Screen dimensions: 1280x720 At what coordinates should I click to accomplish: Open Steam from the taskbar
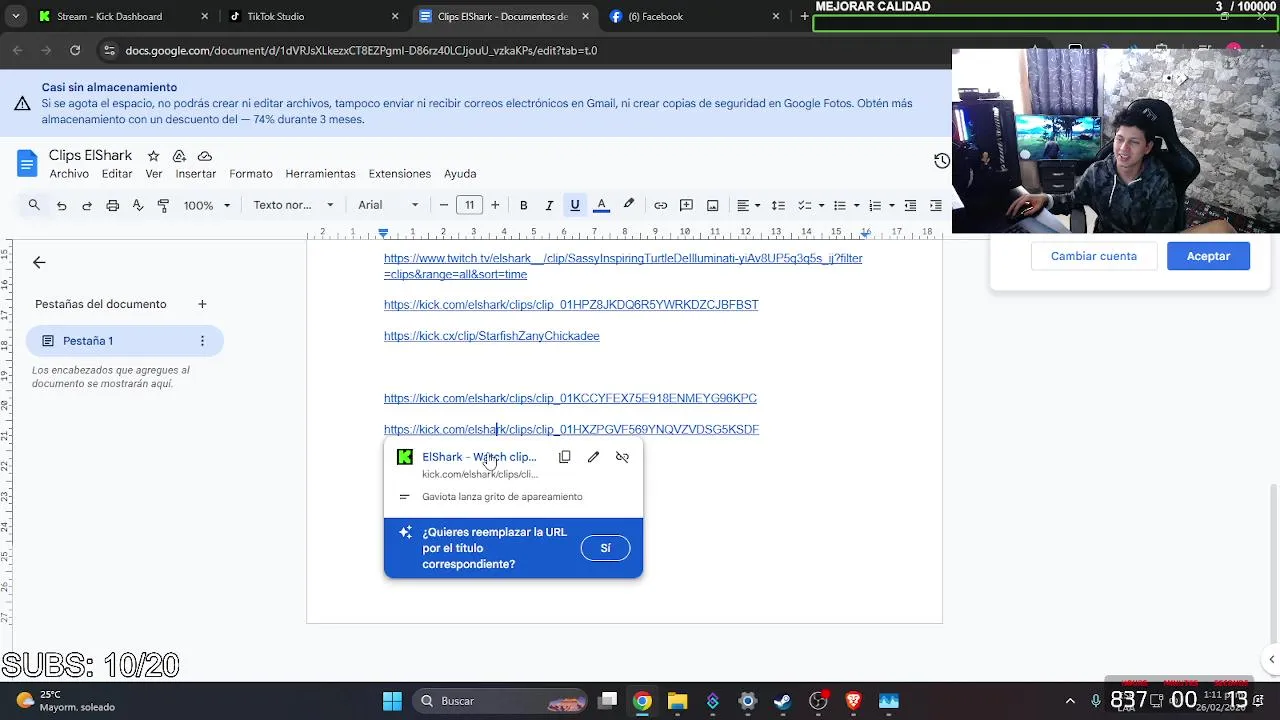(783, 701)
